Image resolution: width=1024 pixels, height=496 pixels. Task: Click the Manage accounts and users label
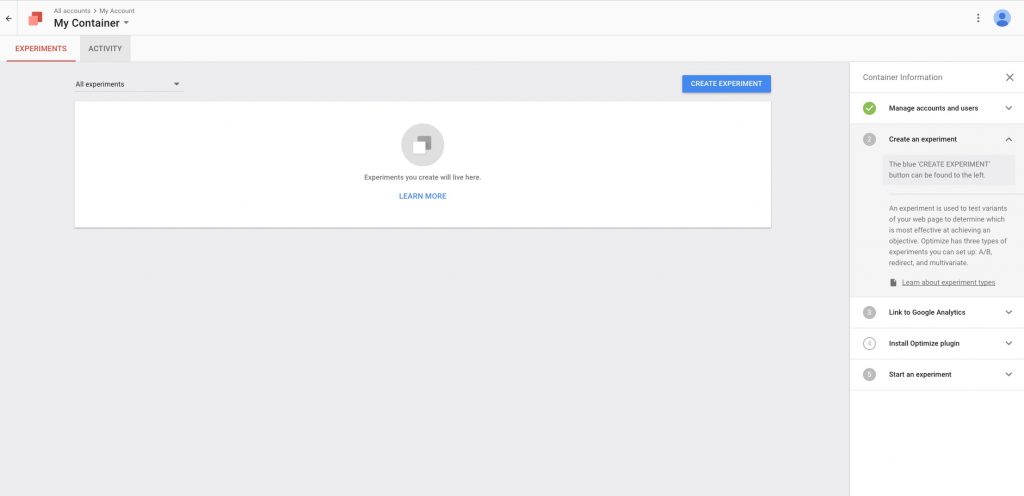pos(933,108)
